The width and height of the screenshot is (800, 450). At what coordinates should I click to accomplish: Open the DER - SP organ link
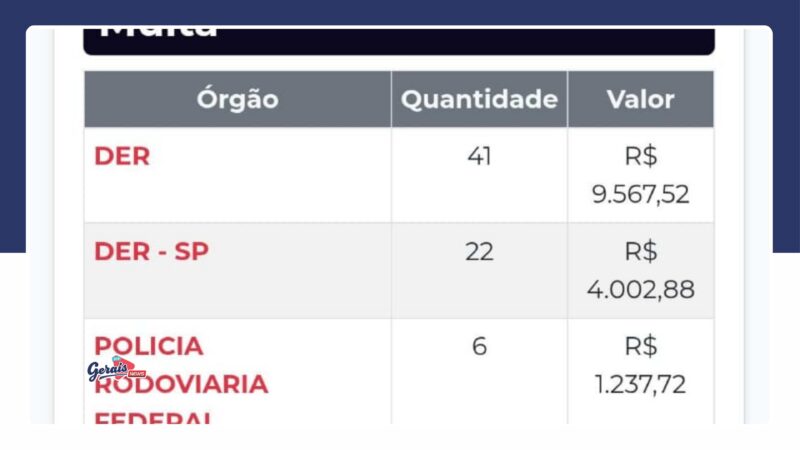152,252
